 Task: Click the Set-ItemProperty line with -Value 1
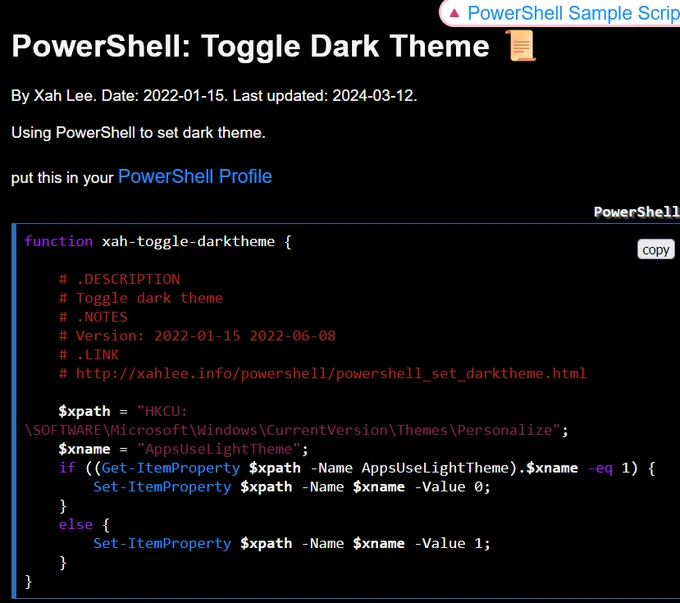point(292,543)
